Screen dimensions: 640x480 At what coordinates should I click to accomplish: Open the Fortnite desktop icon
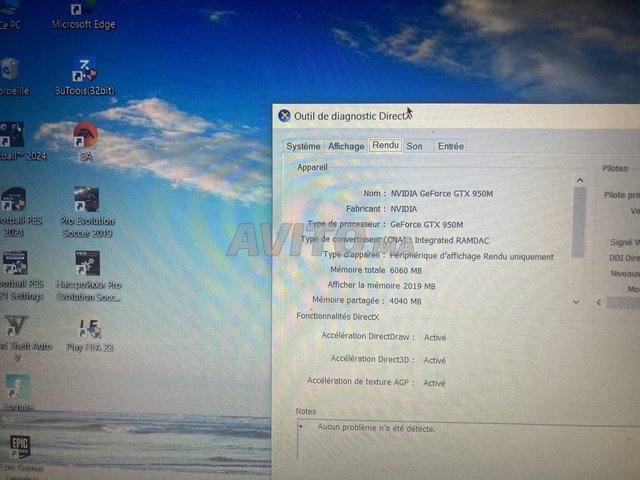[17, 387]
